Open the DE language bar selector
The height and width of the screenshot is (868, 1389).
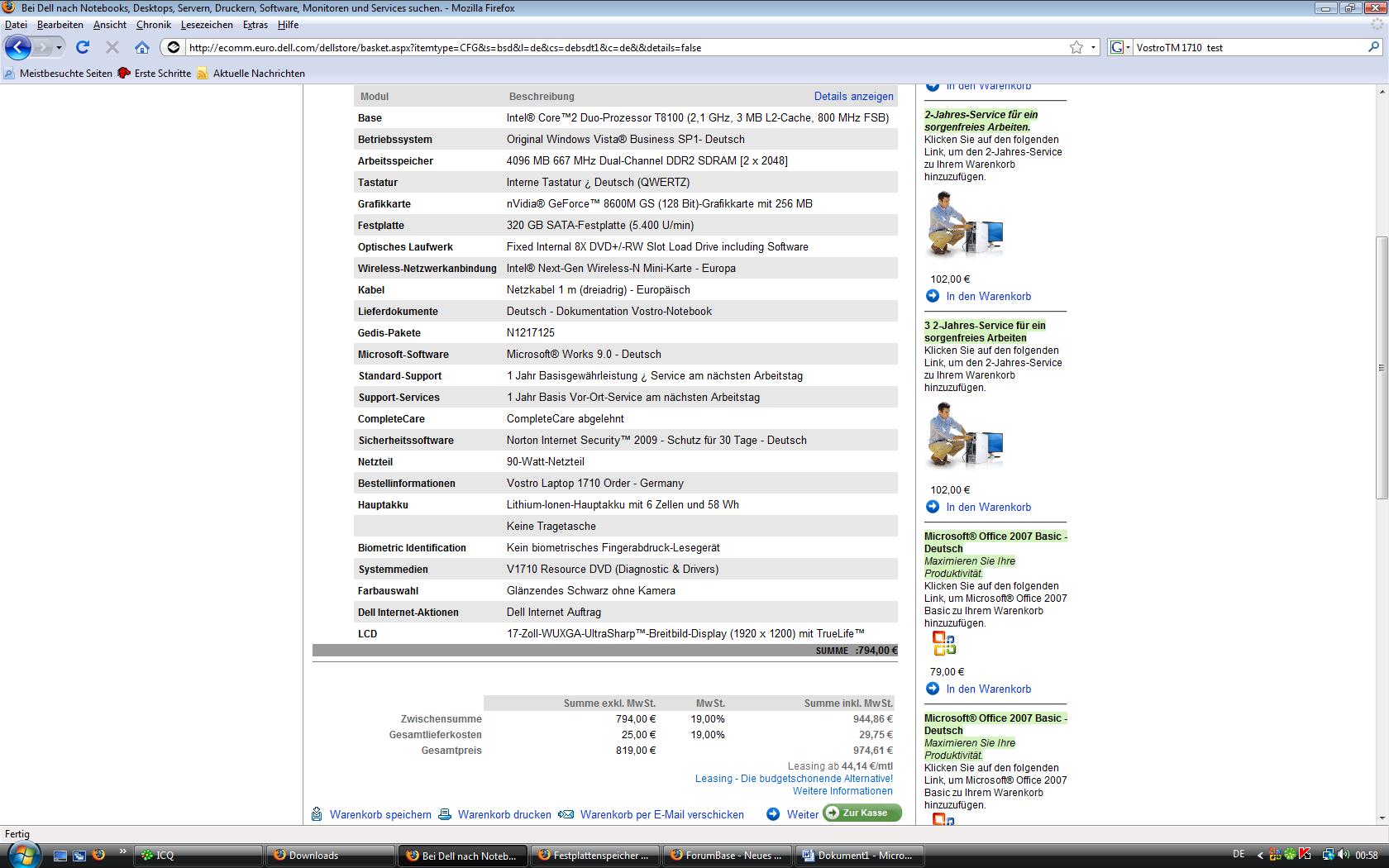click(1239, 854)
